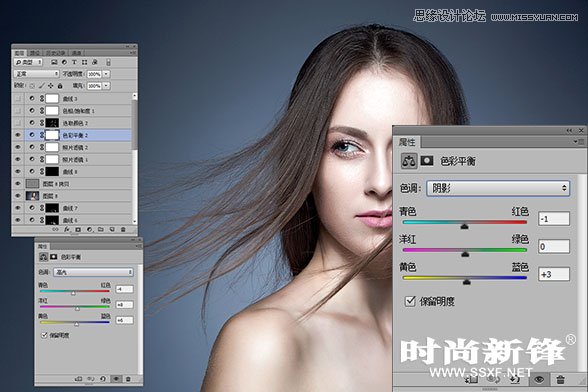588x392 pixels.
Task: Click link layers icon at Layers panel bottom
Action: click(55, 229)
